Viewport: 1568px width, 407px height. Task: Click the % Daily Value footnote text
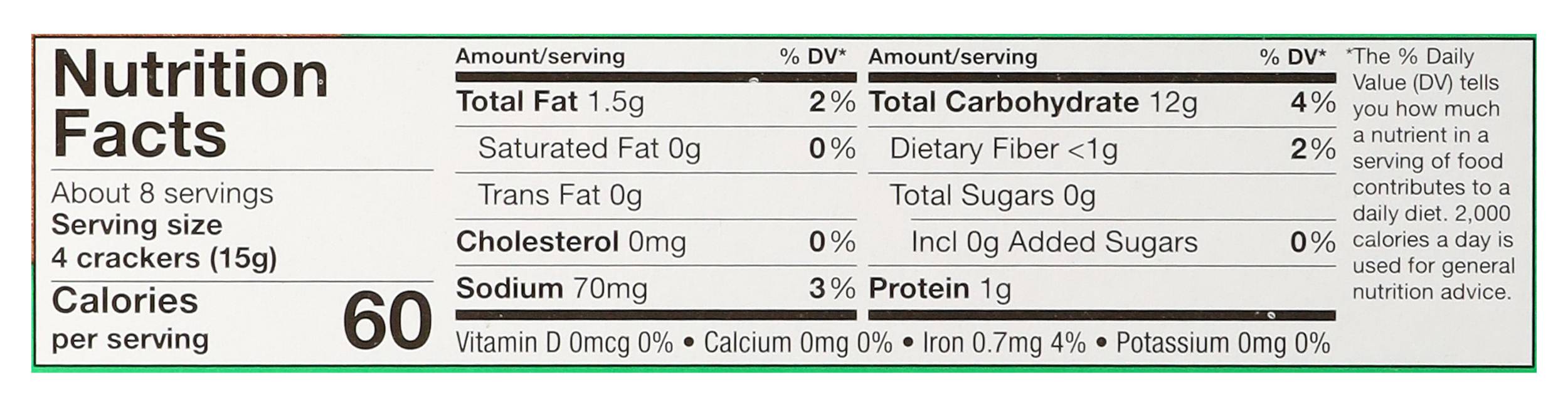(x=1431, y=174)
